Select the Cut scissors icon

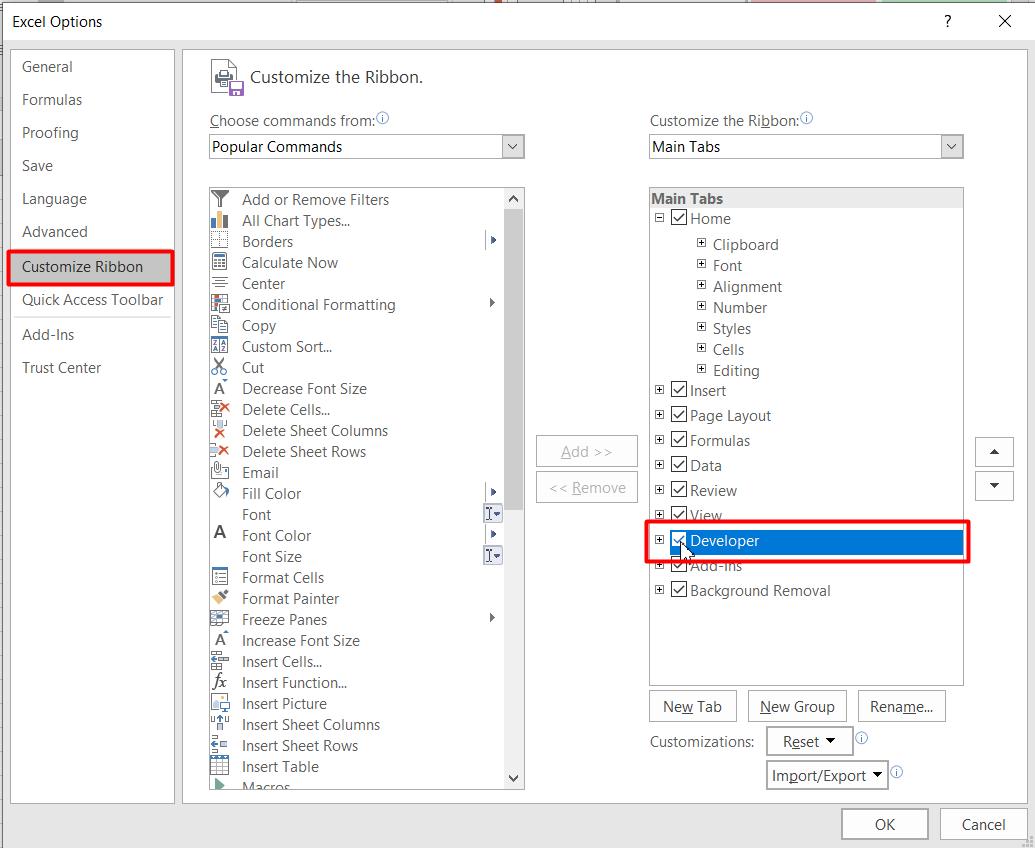point(221,367)
